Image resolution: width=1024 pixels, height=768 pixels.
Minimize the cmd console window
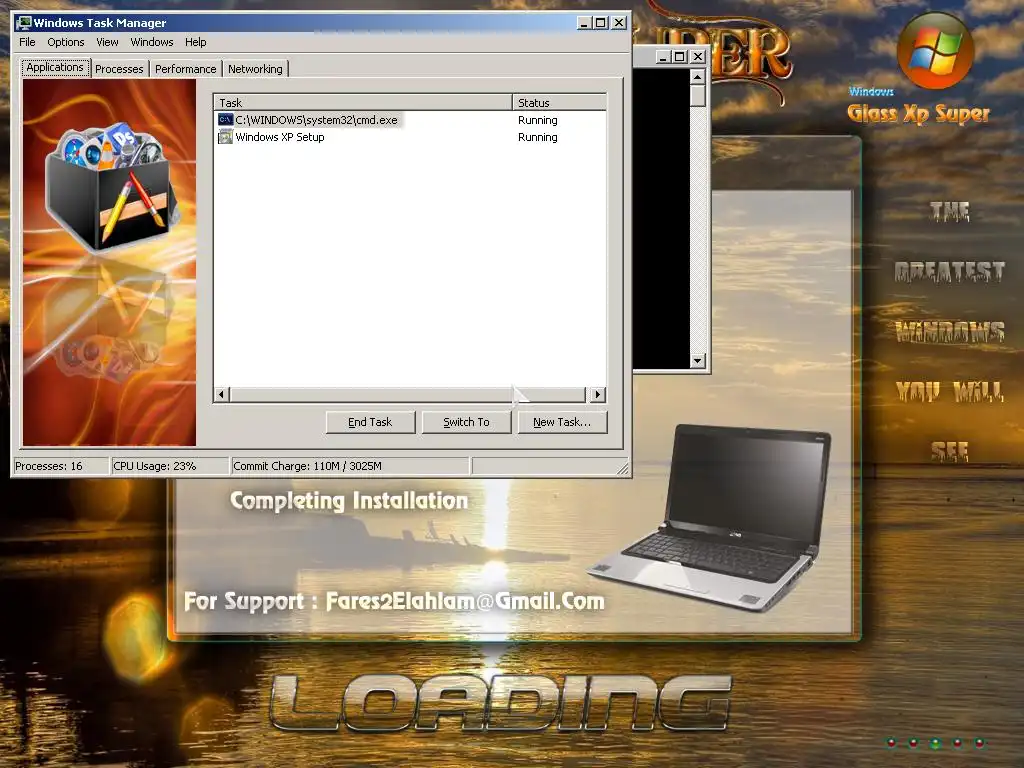663,57
